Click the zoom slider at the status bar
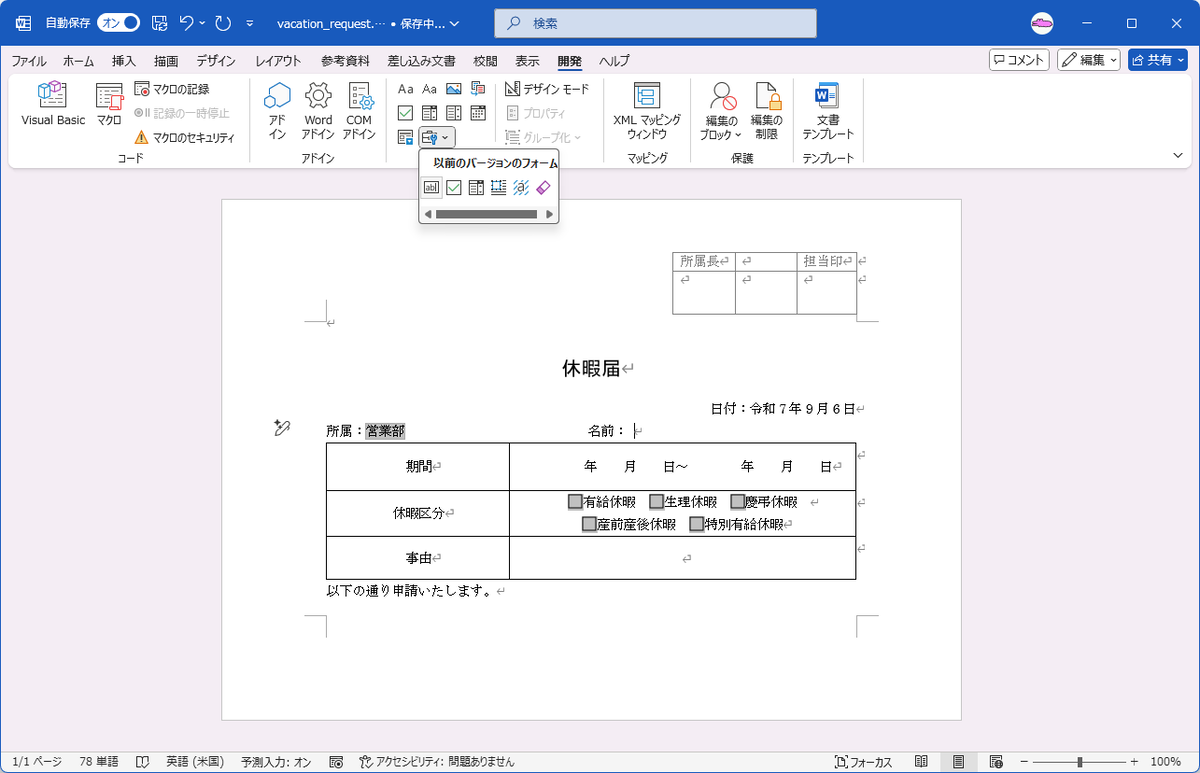 (x=1080, y=760)
